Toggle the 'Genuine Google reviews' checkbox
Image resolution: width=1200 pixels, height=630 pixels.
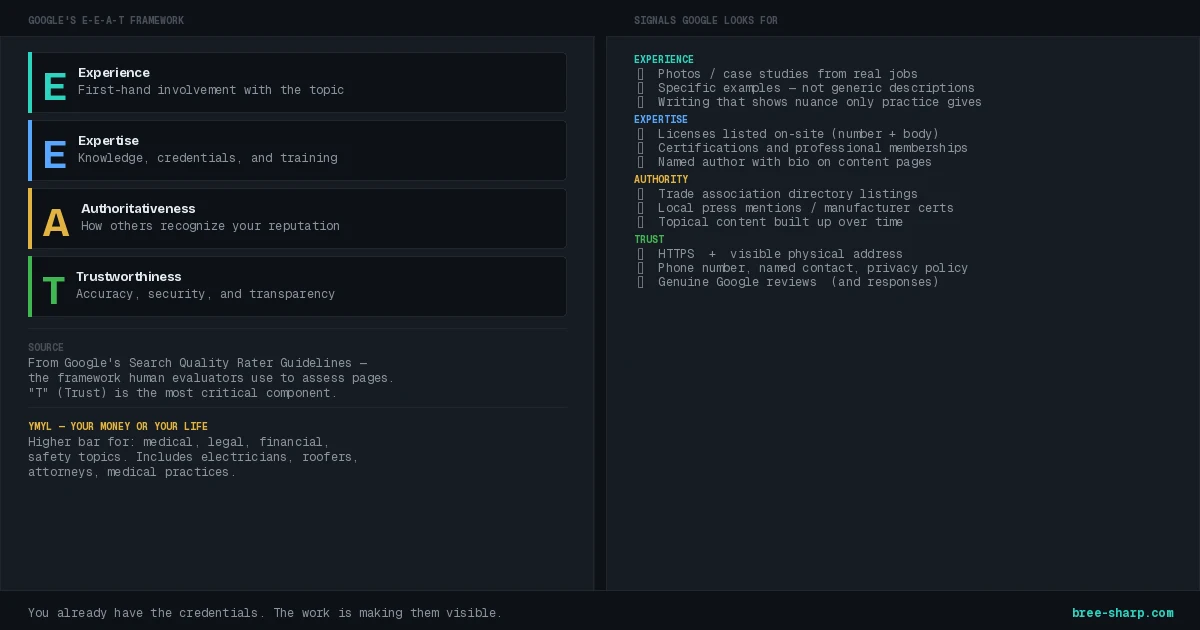click(641, 282)
